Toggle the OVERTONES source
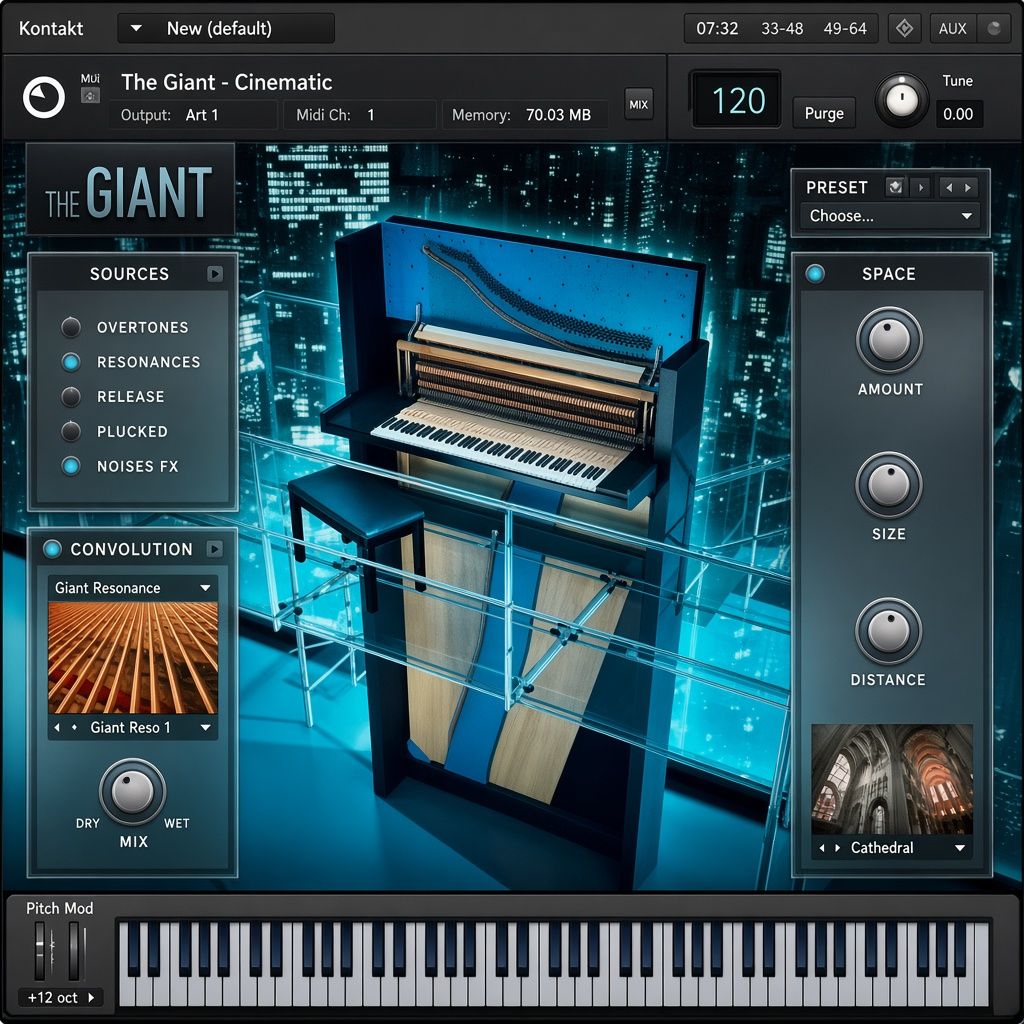This screenshot has height=1024, width=1024. [71, 327]
